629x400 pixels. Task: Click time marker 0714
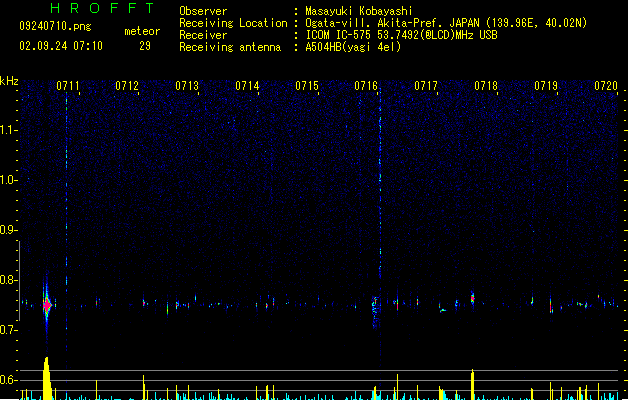(247, 86)
